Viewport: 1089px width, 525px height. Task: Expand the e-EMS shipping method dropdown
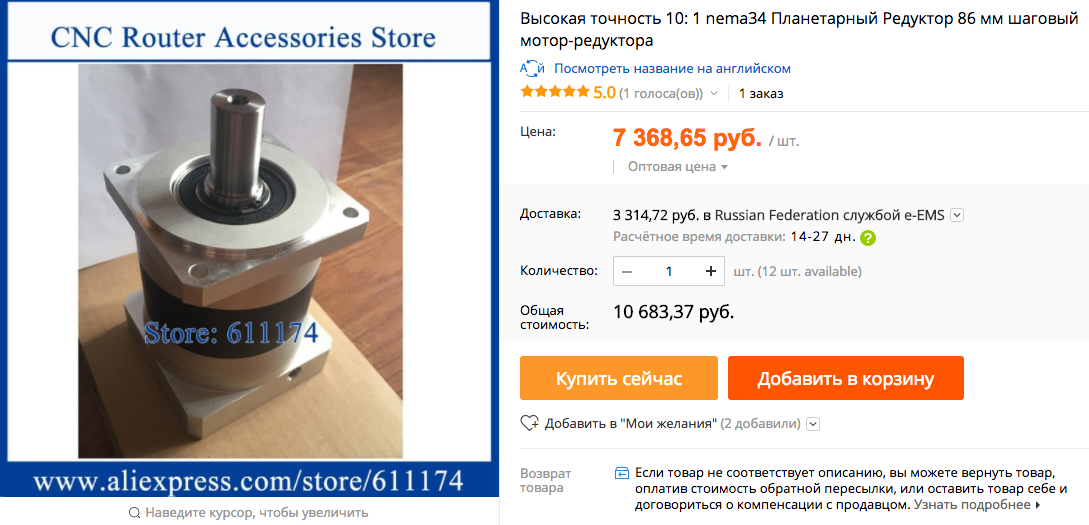click(956, 215)
